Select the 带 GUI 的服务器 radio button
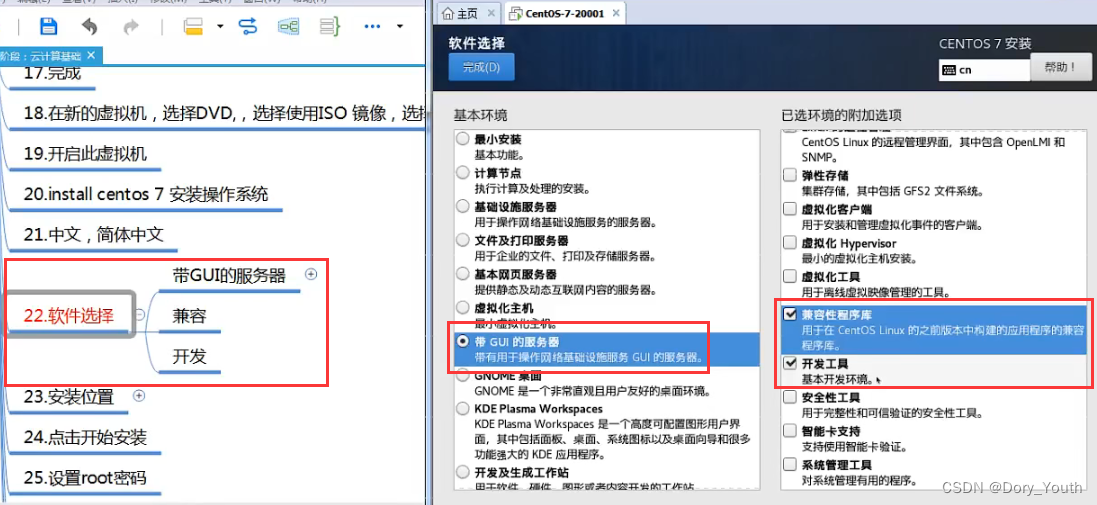1097x505 pixels. click(x=462, y=341)
